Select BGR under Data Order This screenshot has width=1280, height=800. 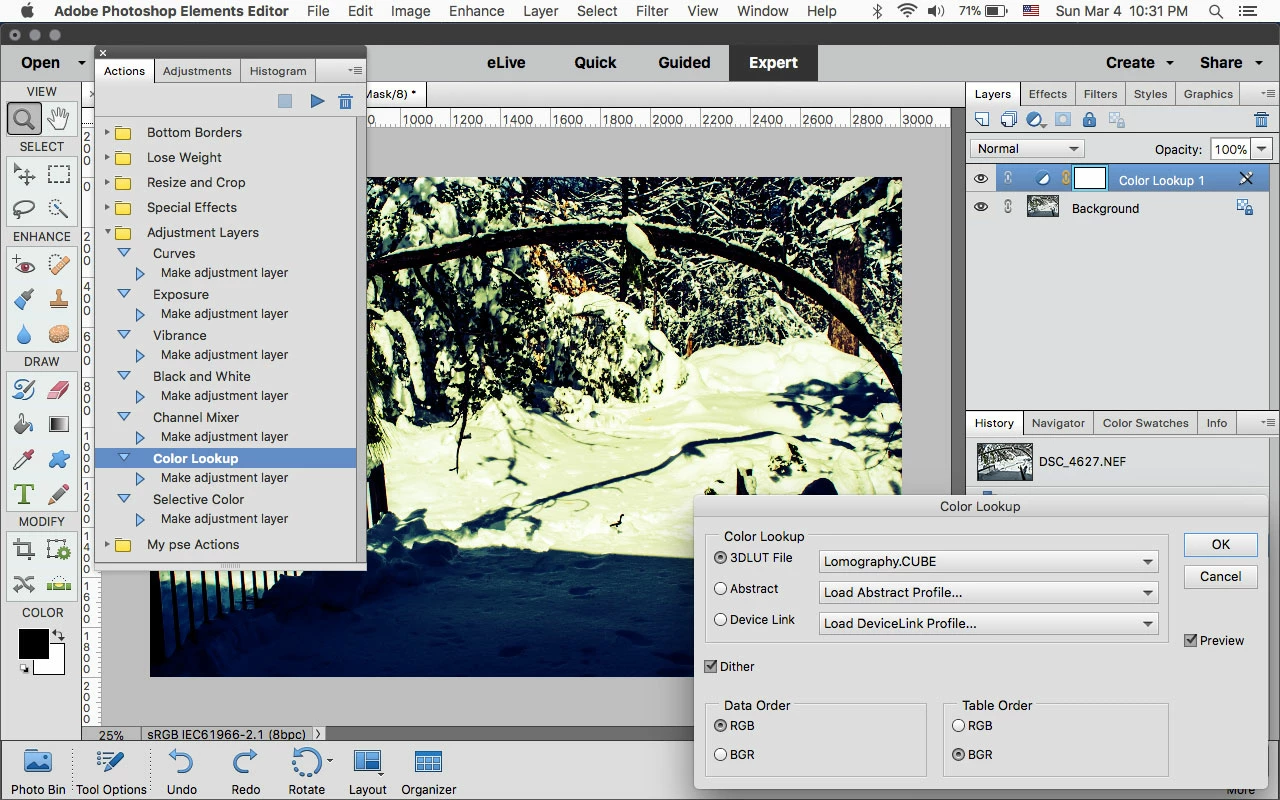(720, 755)
